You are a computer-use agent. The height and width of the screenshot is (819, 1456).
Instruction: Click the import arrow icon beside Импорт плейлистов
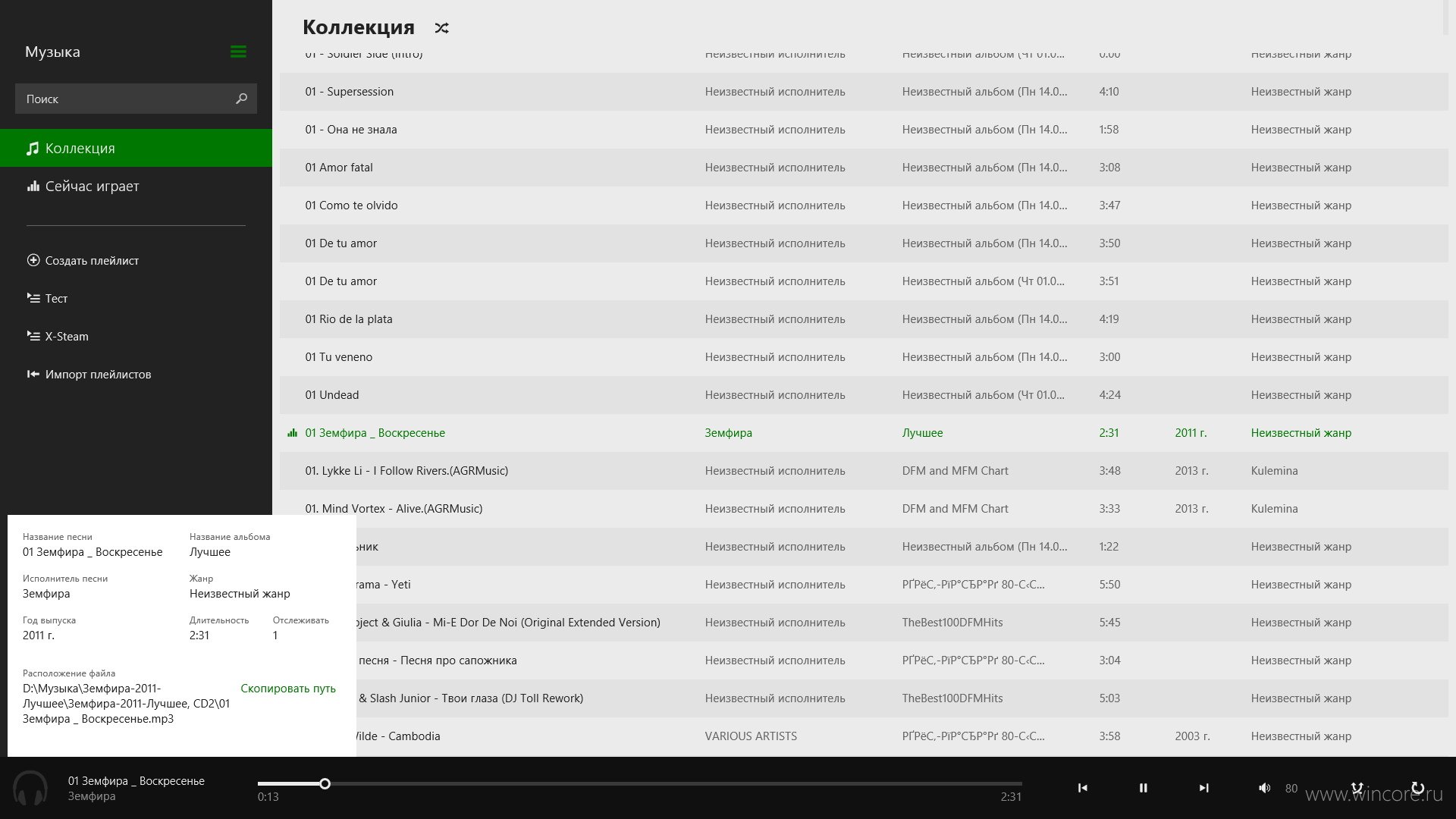coord(33,374)
